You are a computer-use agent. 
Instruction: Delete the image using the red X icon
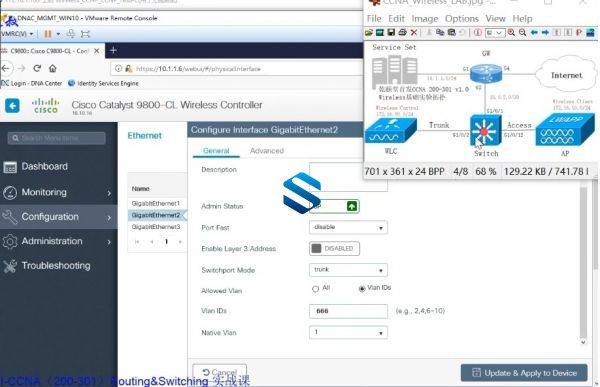tap(414, 33)
